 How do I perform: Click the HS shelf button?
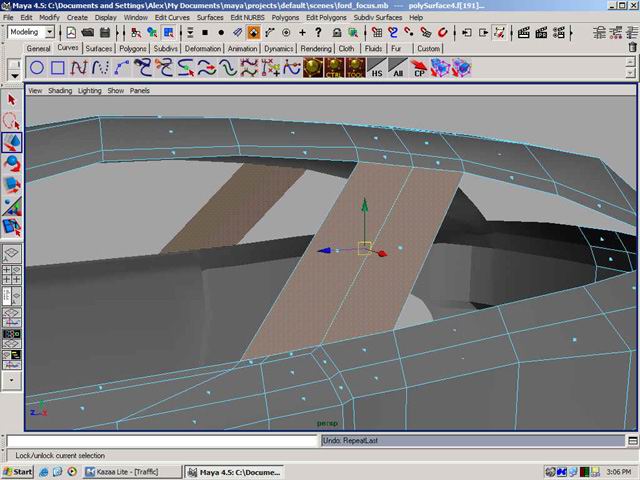377,69
